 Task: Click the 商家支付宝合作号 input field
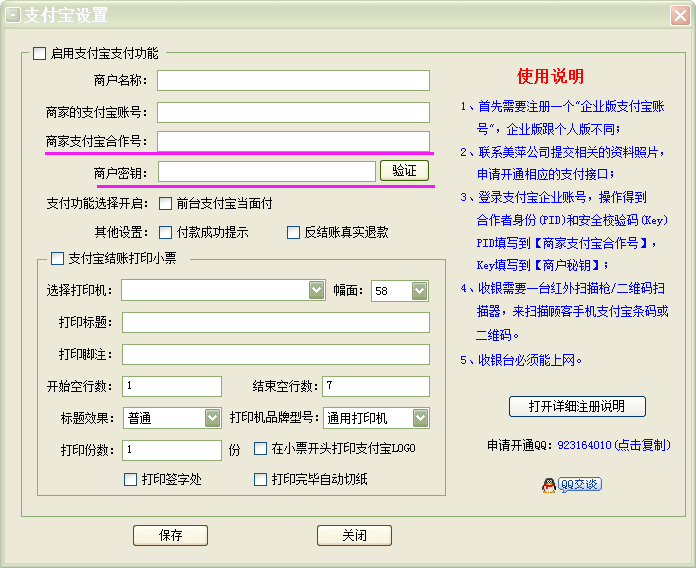(293, 141)
